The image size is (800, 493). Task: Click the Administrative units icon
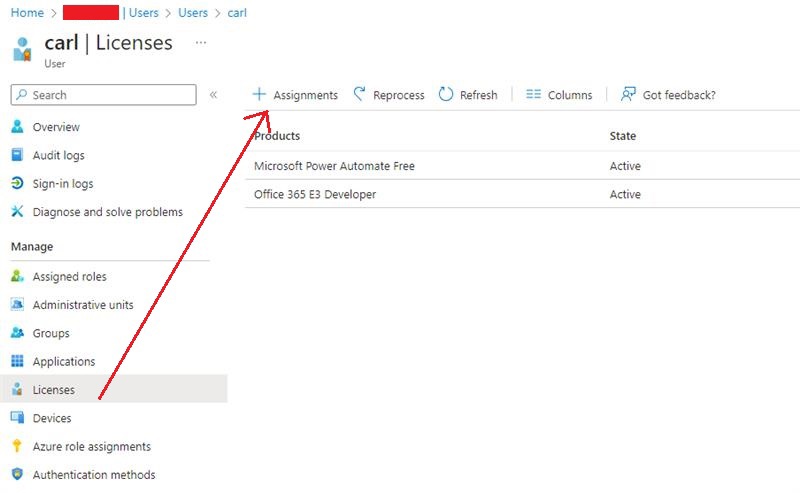pyautogui.click(x=17, y=304)
